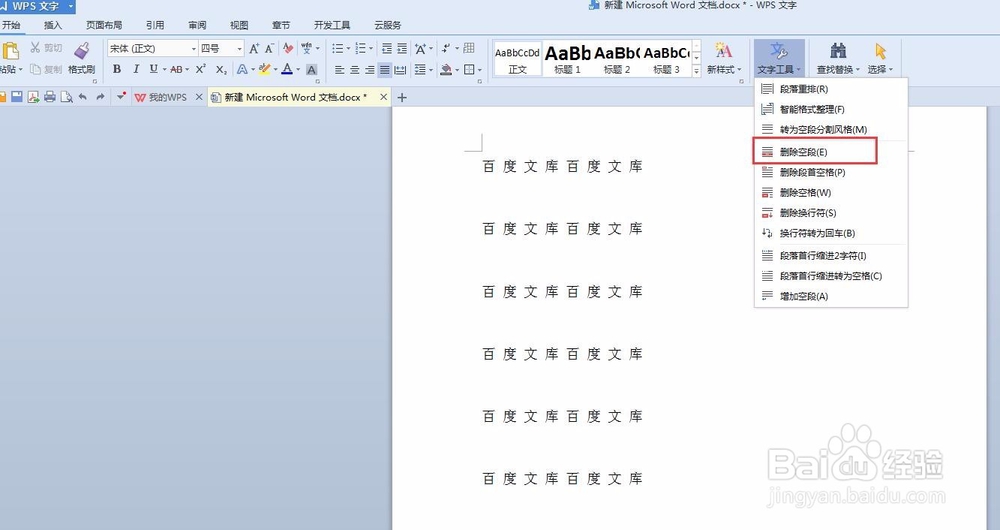Open a new document tab with plus button
Screen dimensions: 1000x530
[402, 97]
